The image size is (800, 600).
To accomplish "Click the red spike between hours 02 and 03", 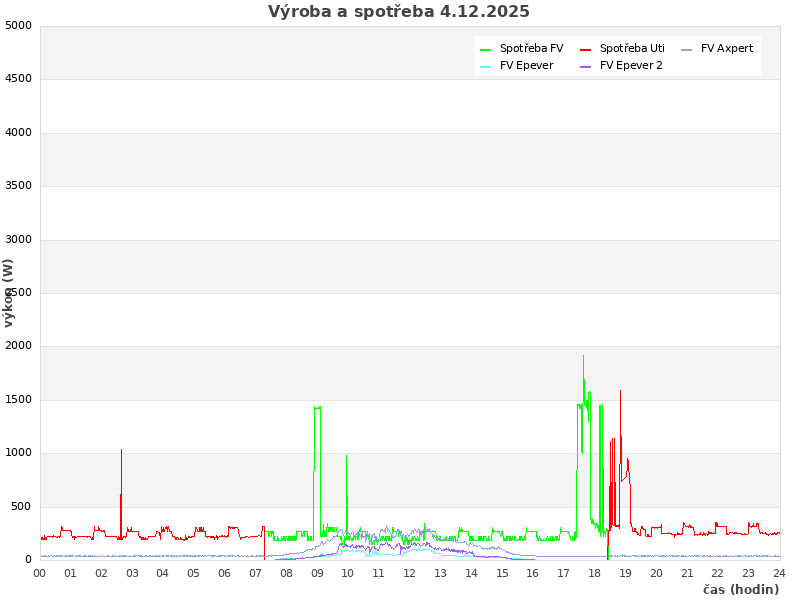I will [121, 452].
